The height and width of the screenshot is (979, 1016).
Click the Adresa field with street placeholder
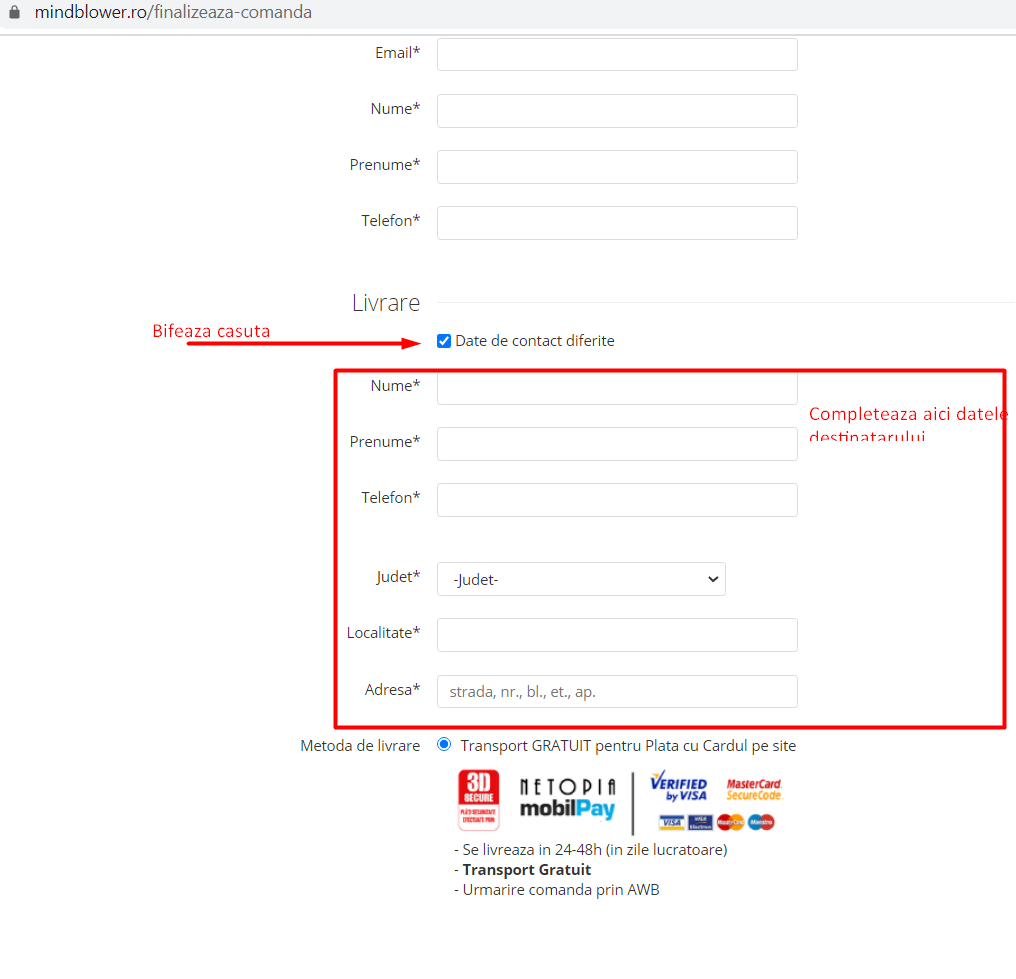point(617,691)
